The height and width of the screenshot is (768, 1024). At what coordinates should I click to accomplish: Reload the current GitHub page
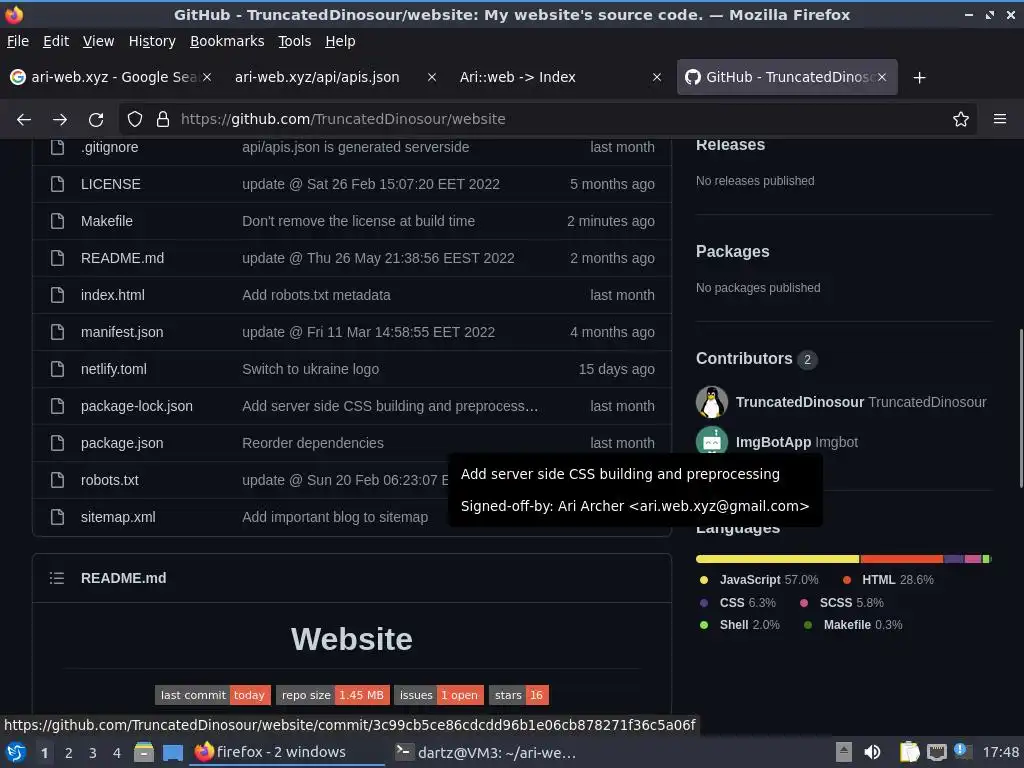[96, 120]
